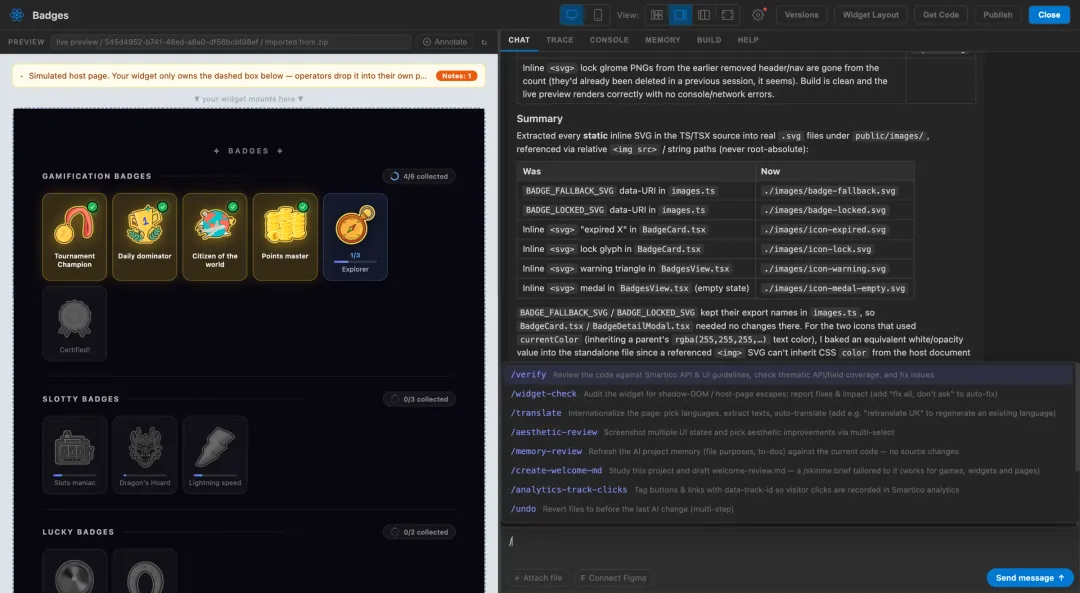Image resolution: width=1080 pixels, height=593 pixels.
Task: Open the Slots maniac badge
Action: (74, 454)
